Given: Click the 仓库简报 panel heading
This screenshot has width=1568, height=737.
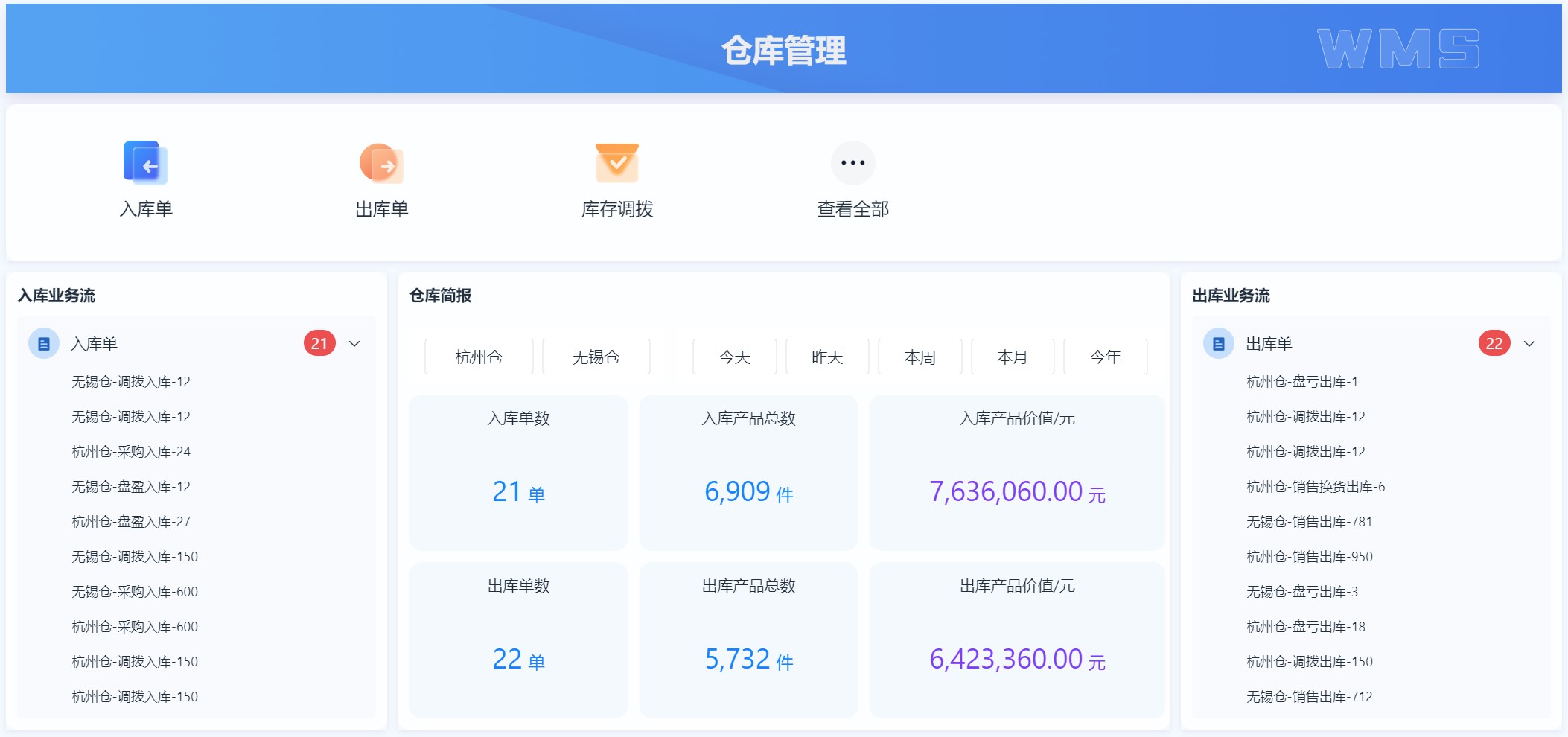Looking at the screenshot, I should pos(441,296).
